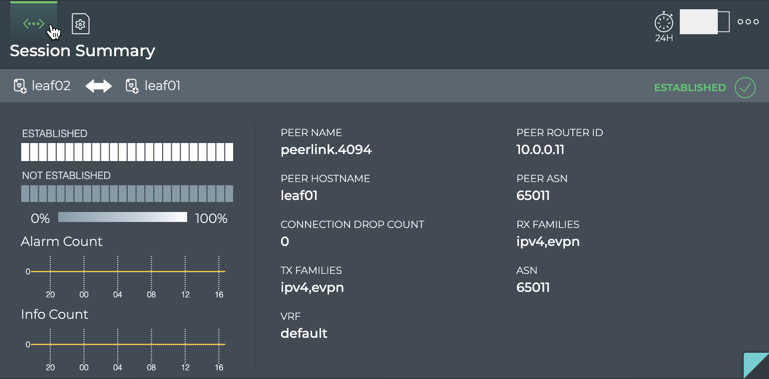Click the 0% to 100% gradient legend
The width and height of the screenshot is (769, 379).
pos(123,217)
